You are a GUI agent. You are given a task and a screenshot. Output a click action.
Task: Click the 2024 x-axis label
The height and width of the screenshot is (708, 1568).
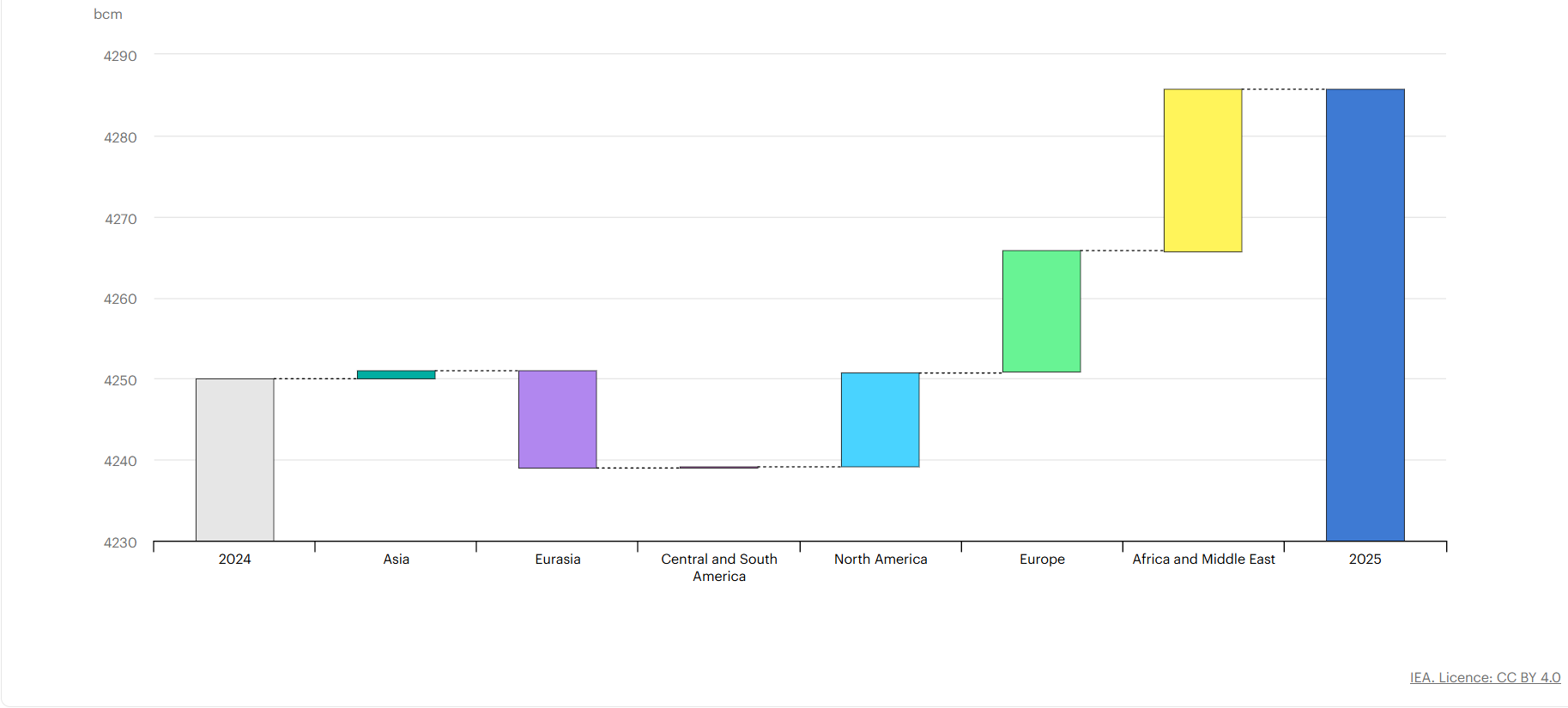coord(234,559)
